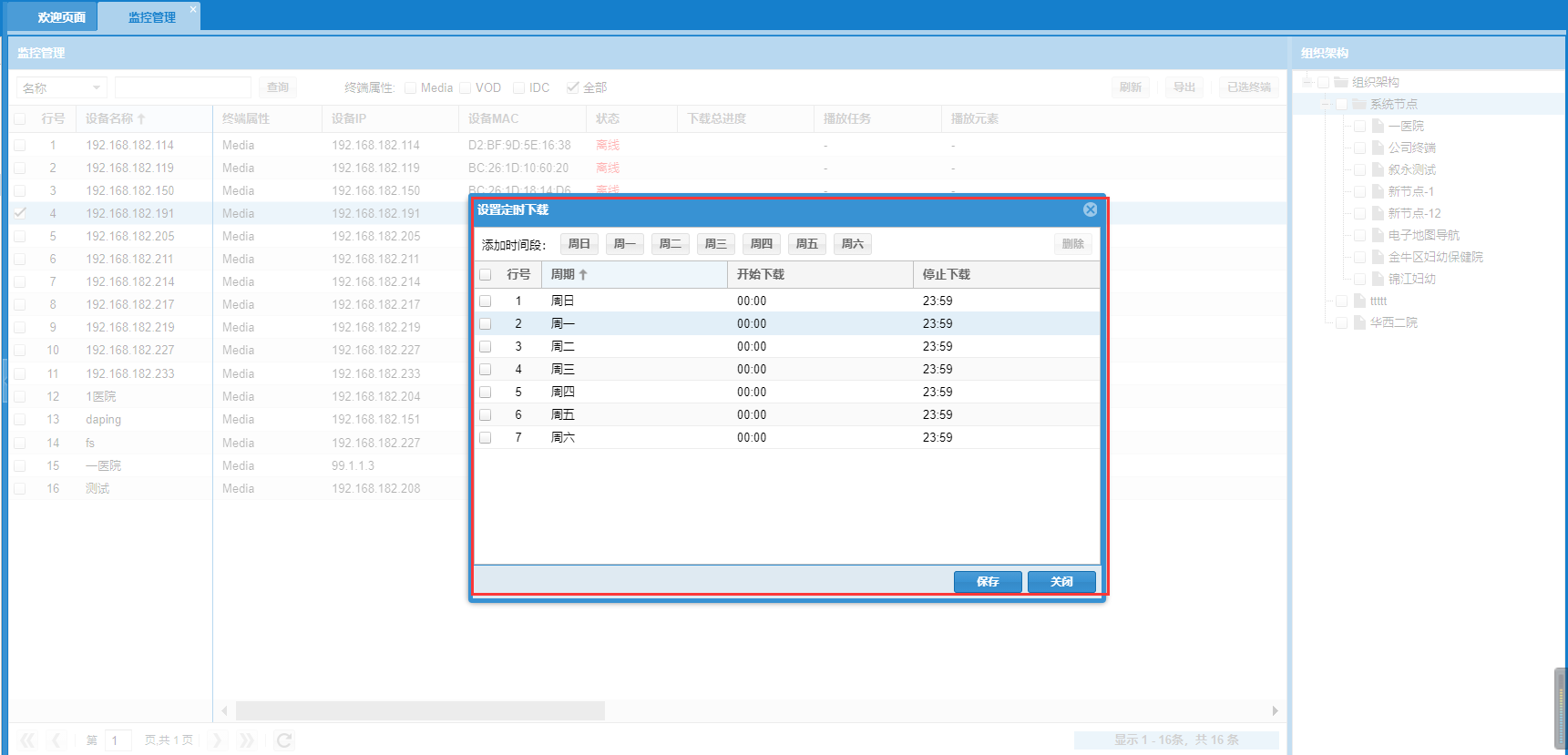Screen dimensions: 1568x755
Task: Open the 名称 search field dropdown
Action: pyautogui.click(x=97, y=87)
